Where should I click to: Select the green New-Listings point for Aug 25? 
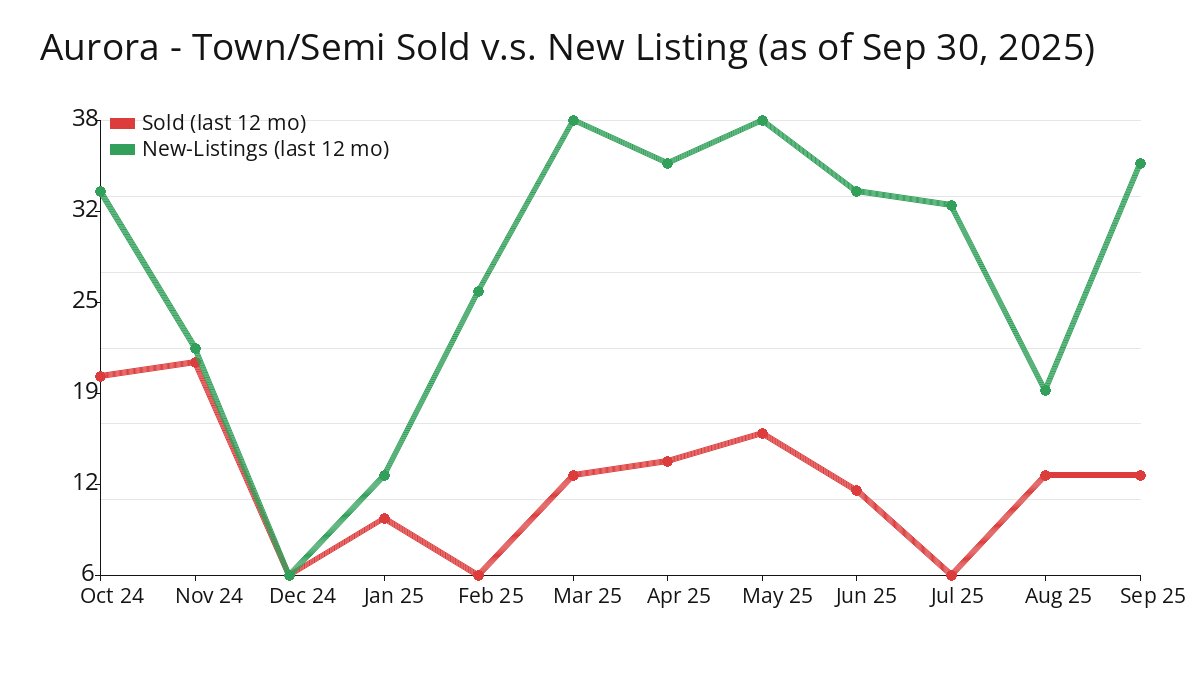click(x=1045, y=390)
